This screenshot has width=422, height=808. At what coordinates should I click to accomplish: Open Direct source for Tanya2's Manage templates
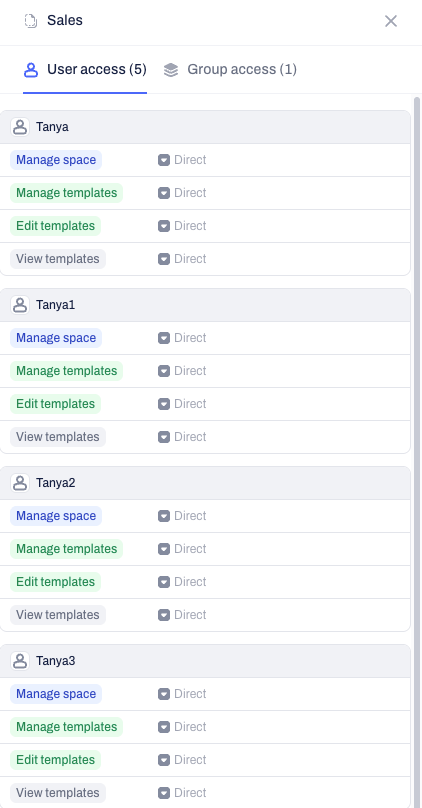coord(182,549)
